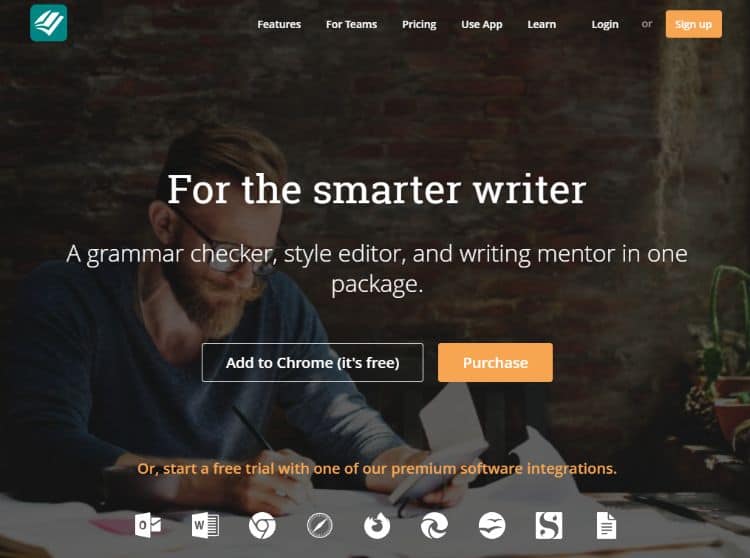
Task: Click the Google Docs document icon
Action: point(607,525)
